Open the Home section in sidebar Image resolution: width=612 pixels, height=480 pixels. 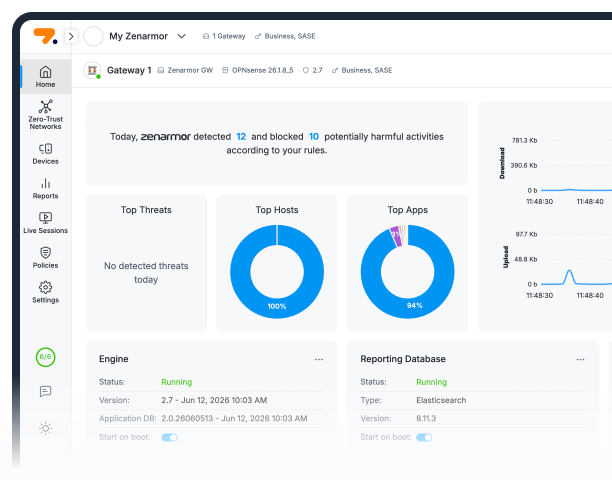pyautogui.click(x=45, y=76)
